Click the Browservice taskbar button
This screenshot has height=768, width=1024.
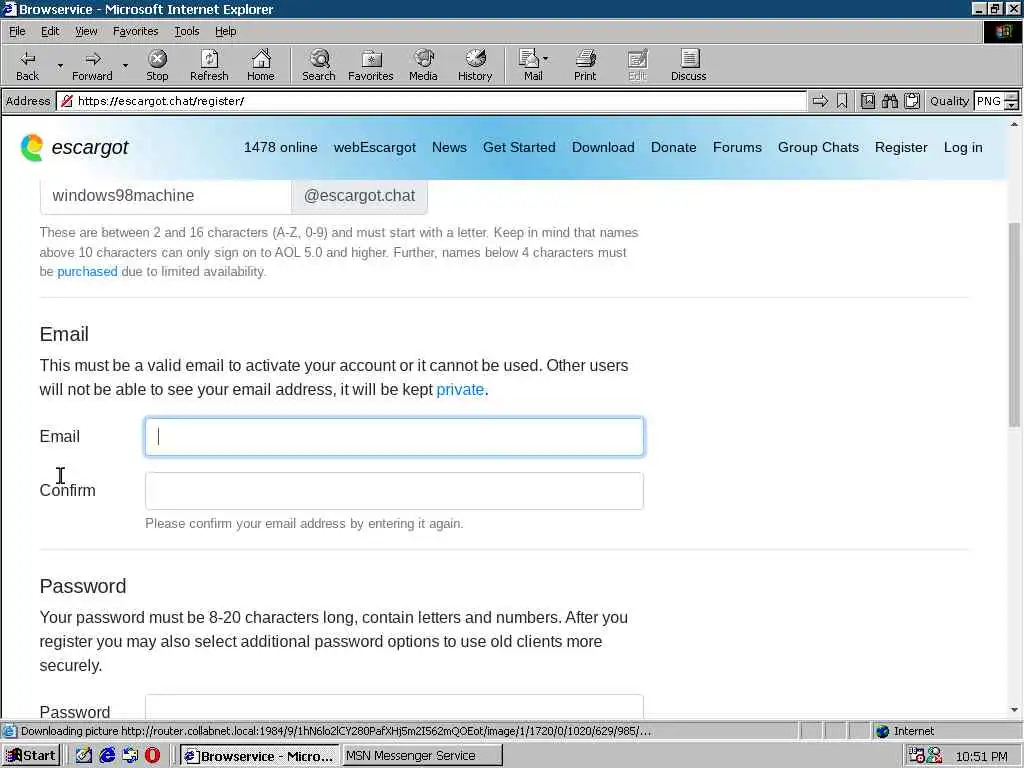[259, 756]
